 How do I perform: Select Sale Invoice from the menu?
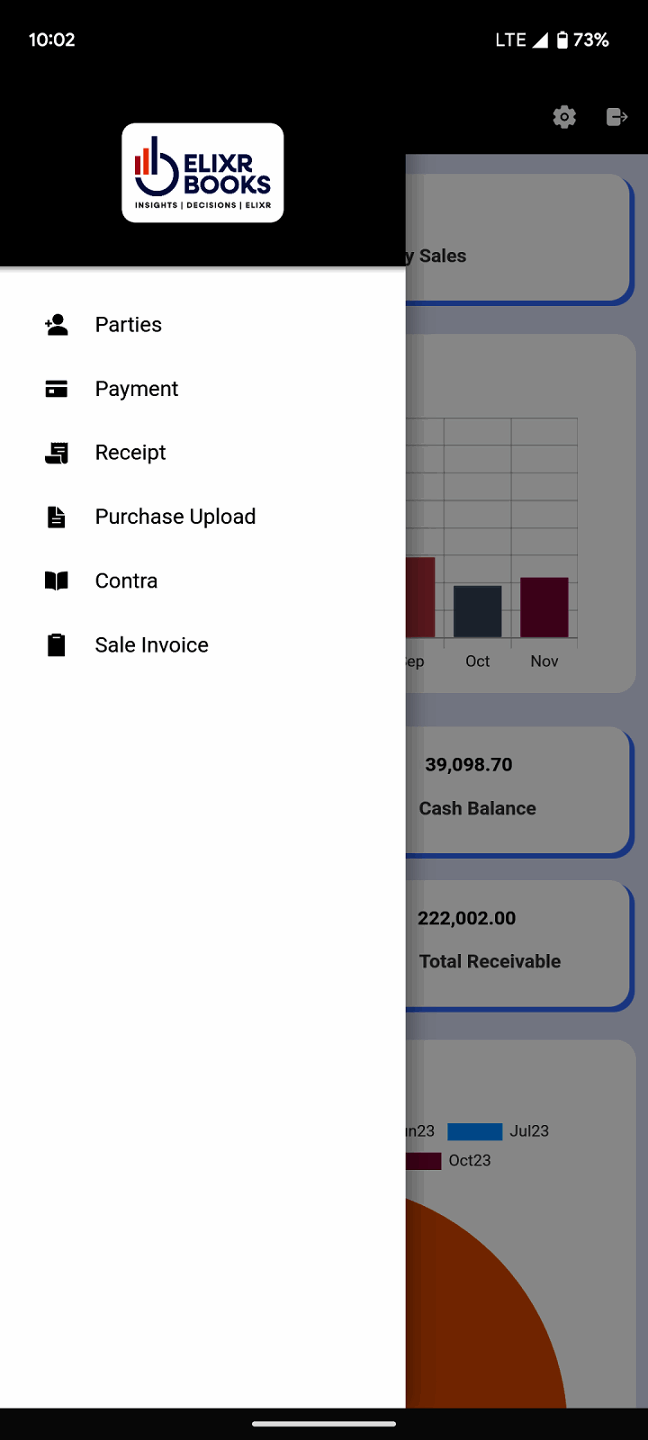152,645
